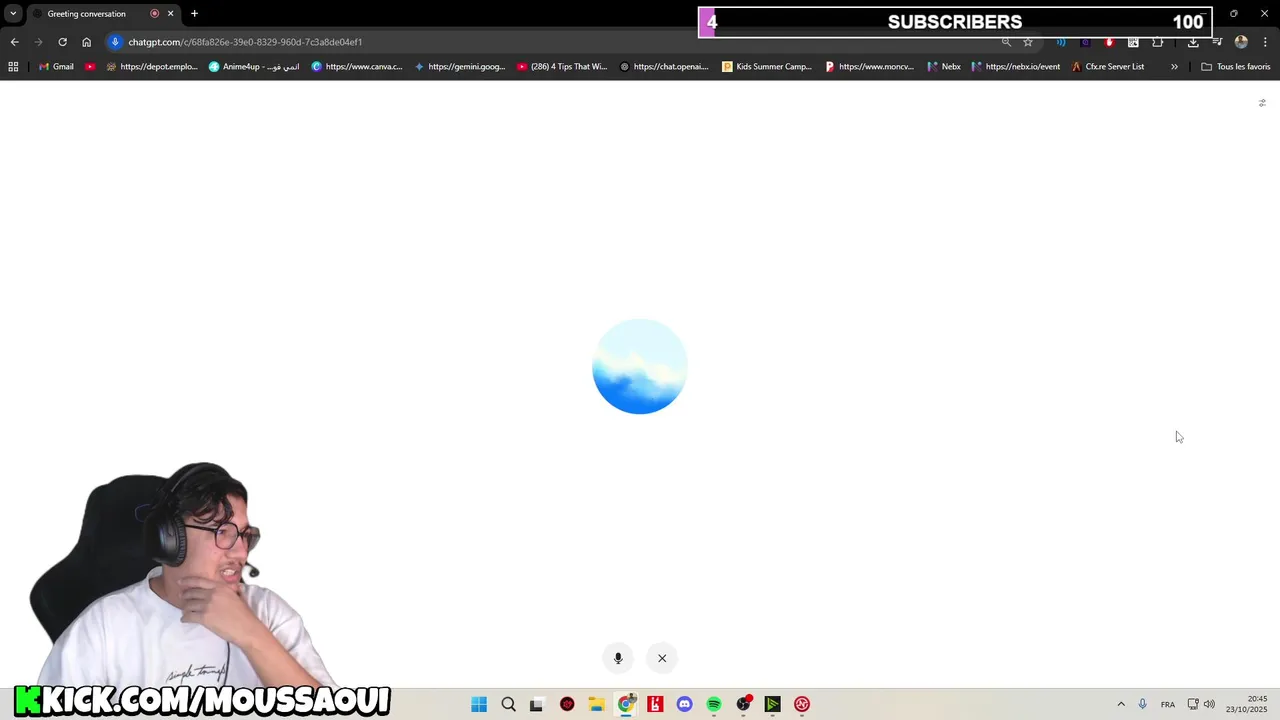The height and width of the screenshot is (720, 1280).
Task: Reload the ChatGPT page
Action: [x=62, y=42]
